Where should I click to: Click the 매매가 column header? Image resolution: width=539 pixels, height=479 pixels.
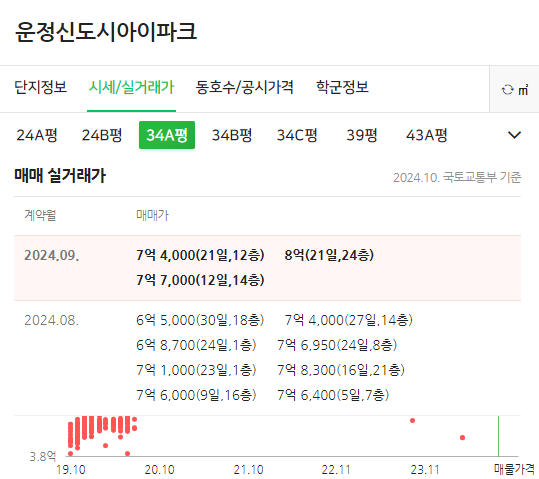(152, 215)
